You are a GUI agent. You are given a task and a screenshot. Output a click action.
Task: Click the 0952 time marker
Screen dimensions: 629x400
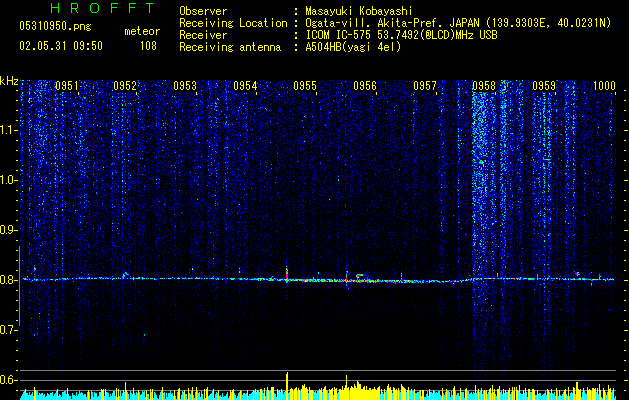click(125, 85)
